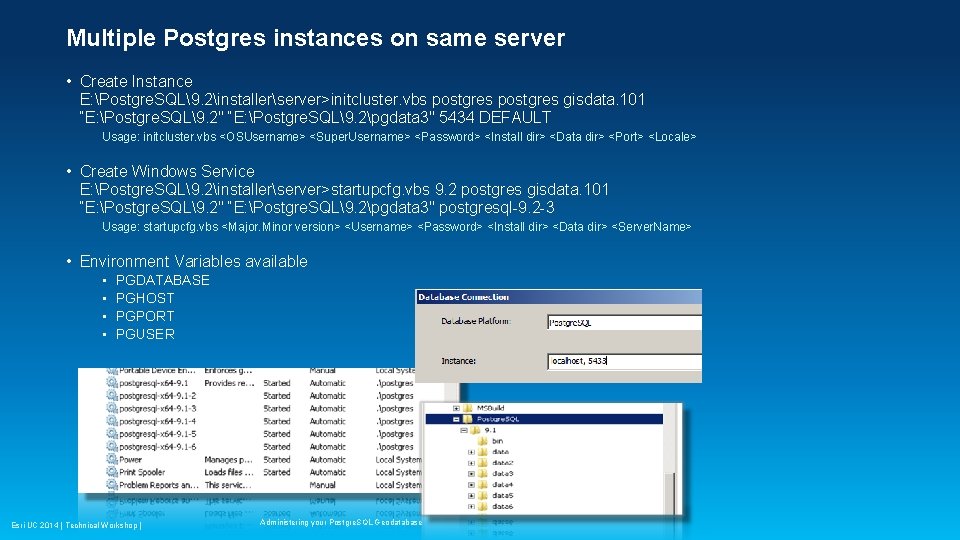This screenshot has height=540, width=960.
Task: Click the Problem Reports service gear icon
Action: click(x=111, y=485)
